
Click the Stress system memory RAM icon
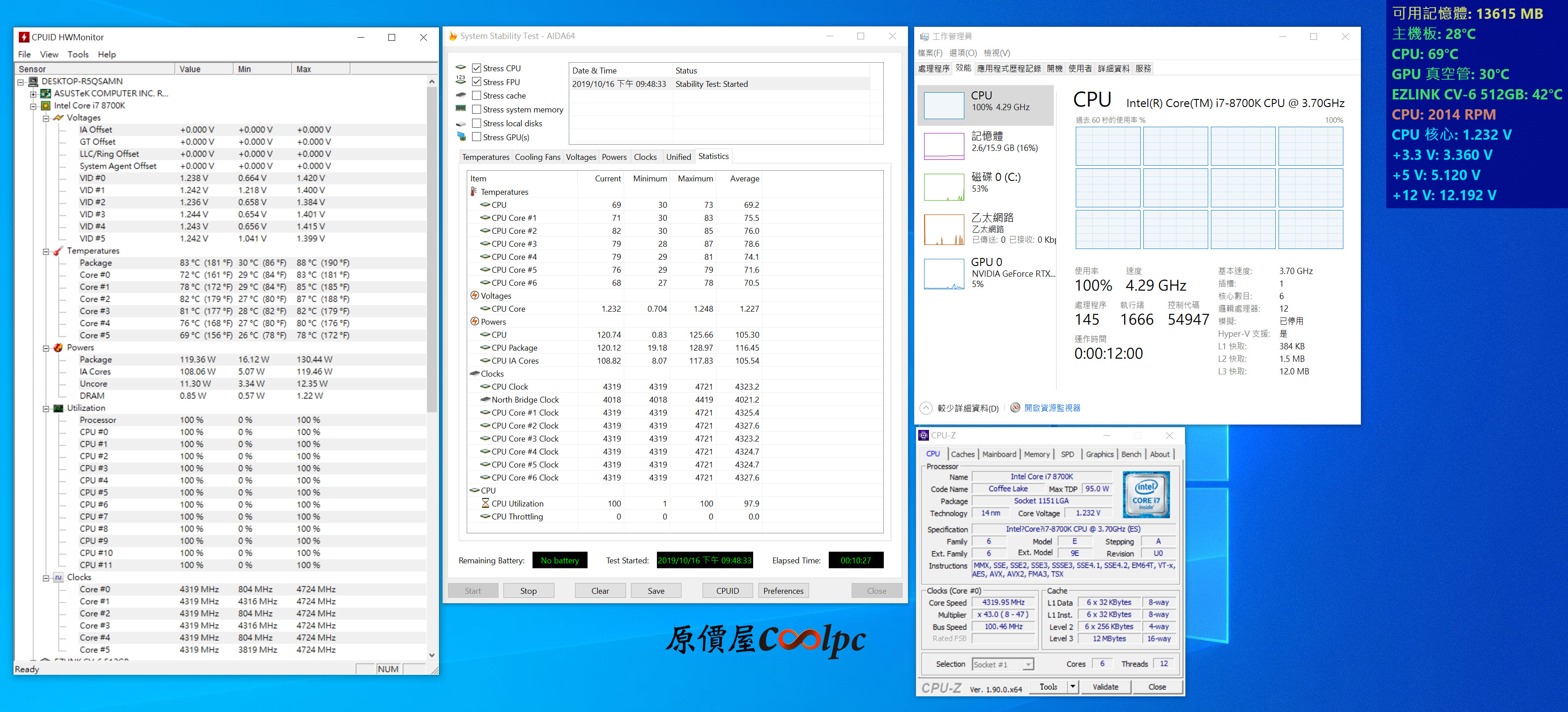(461, 108)
